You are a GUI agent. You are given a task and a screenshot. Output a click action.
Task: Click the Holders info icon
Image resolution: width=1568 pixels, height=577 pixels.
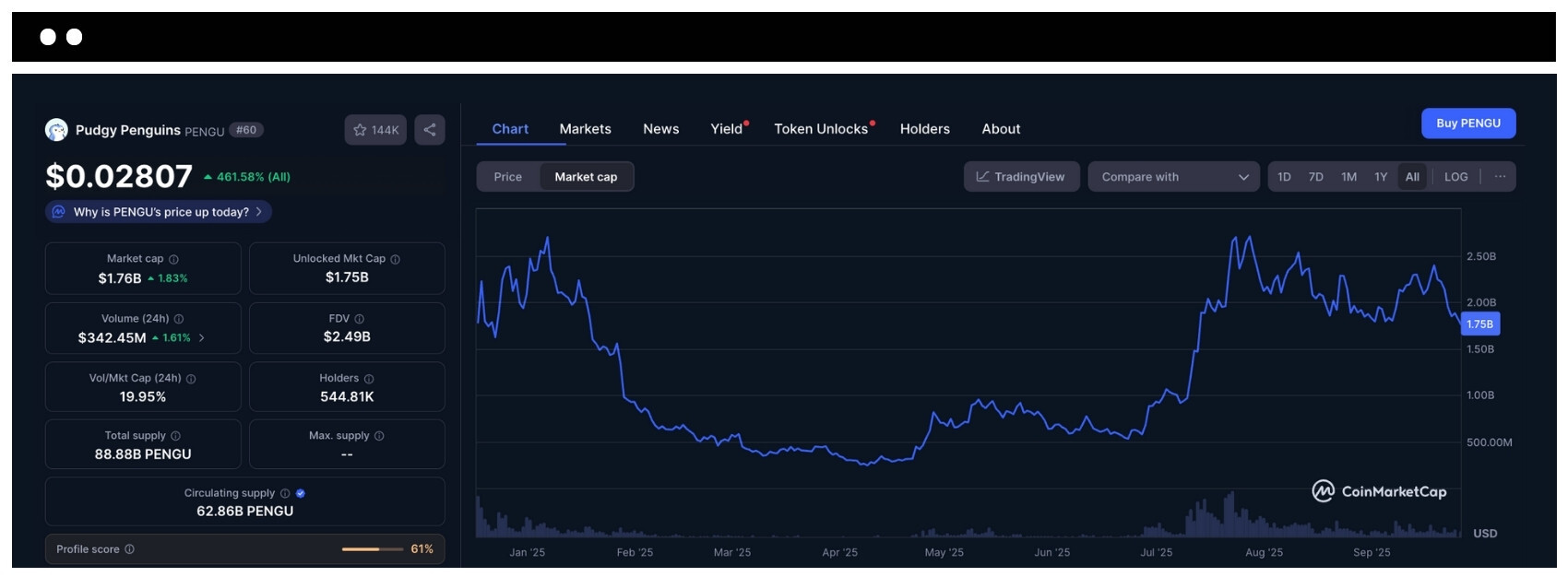369,379
